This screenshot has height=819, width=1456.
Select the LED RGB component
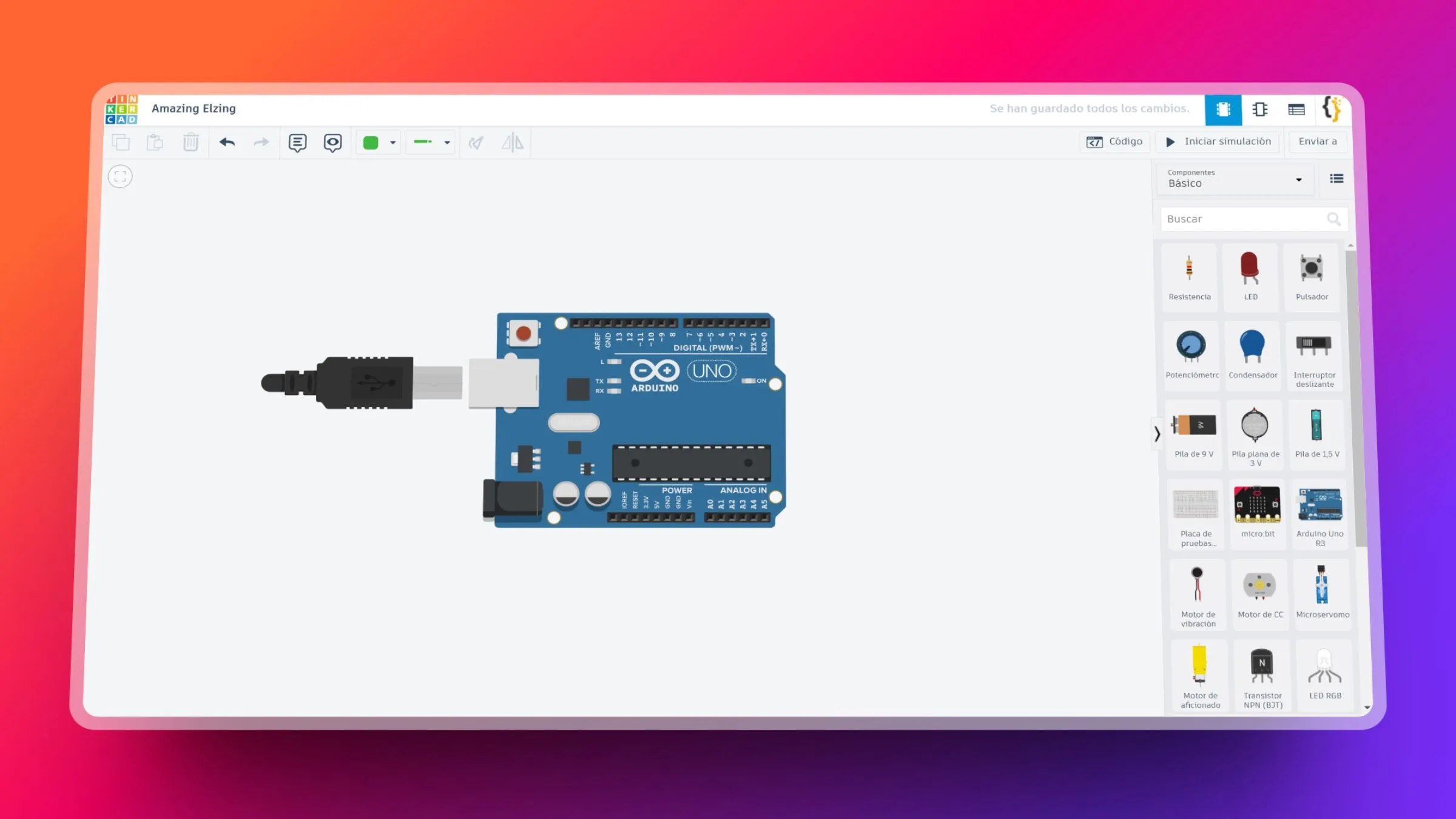pyautogui.click(x=1325, y=675)
